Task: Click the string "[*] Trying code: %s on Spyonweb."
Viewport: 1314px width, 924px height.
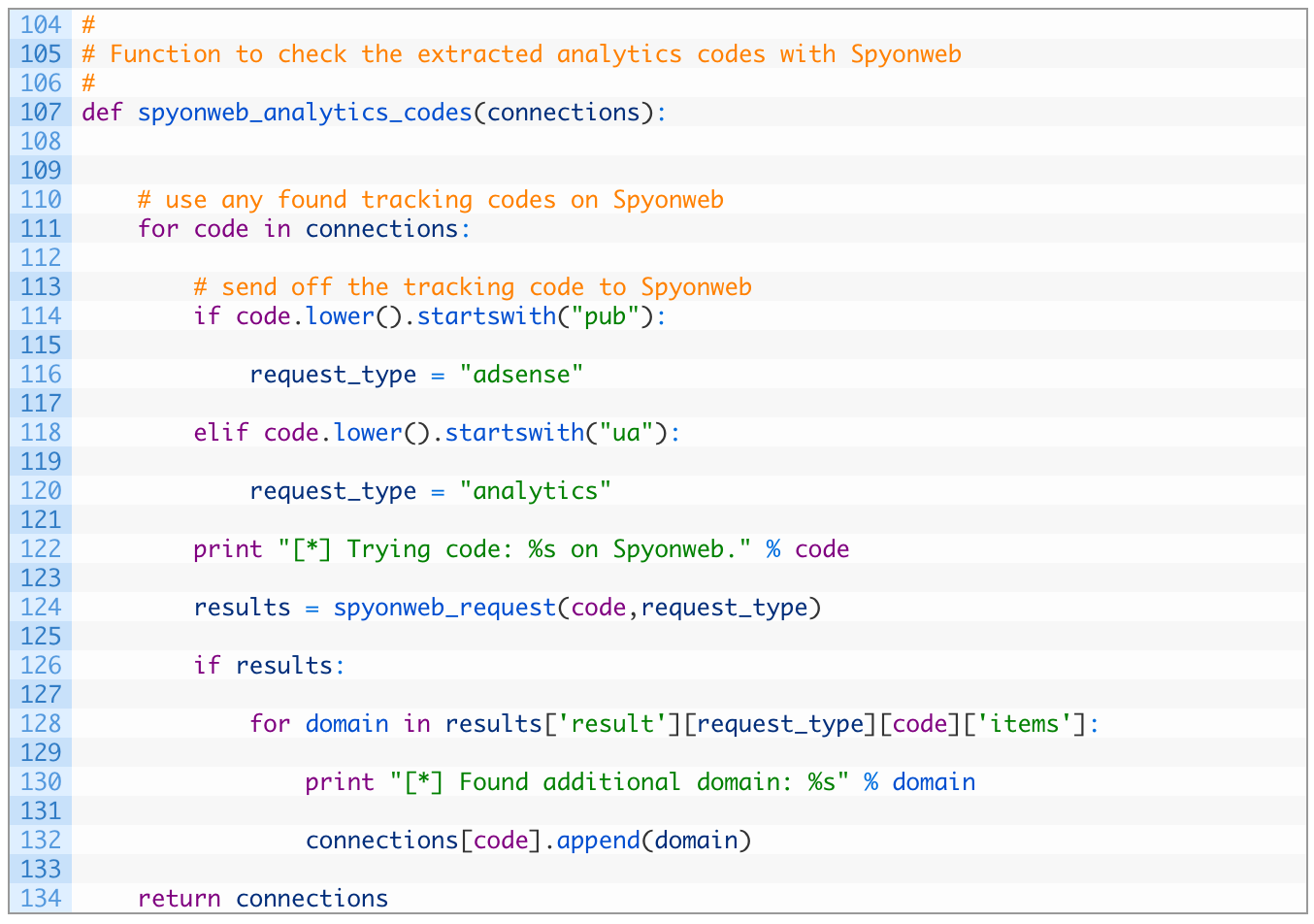Action: [514, 549]
